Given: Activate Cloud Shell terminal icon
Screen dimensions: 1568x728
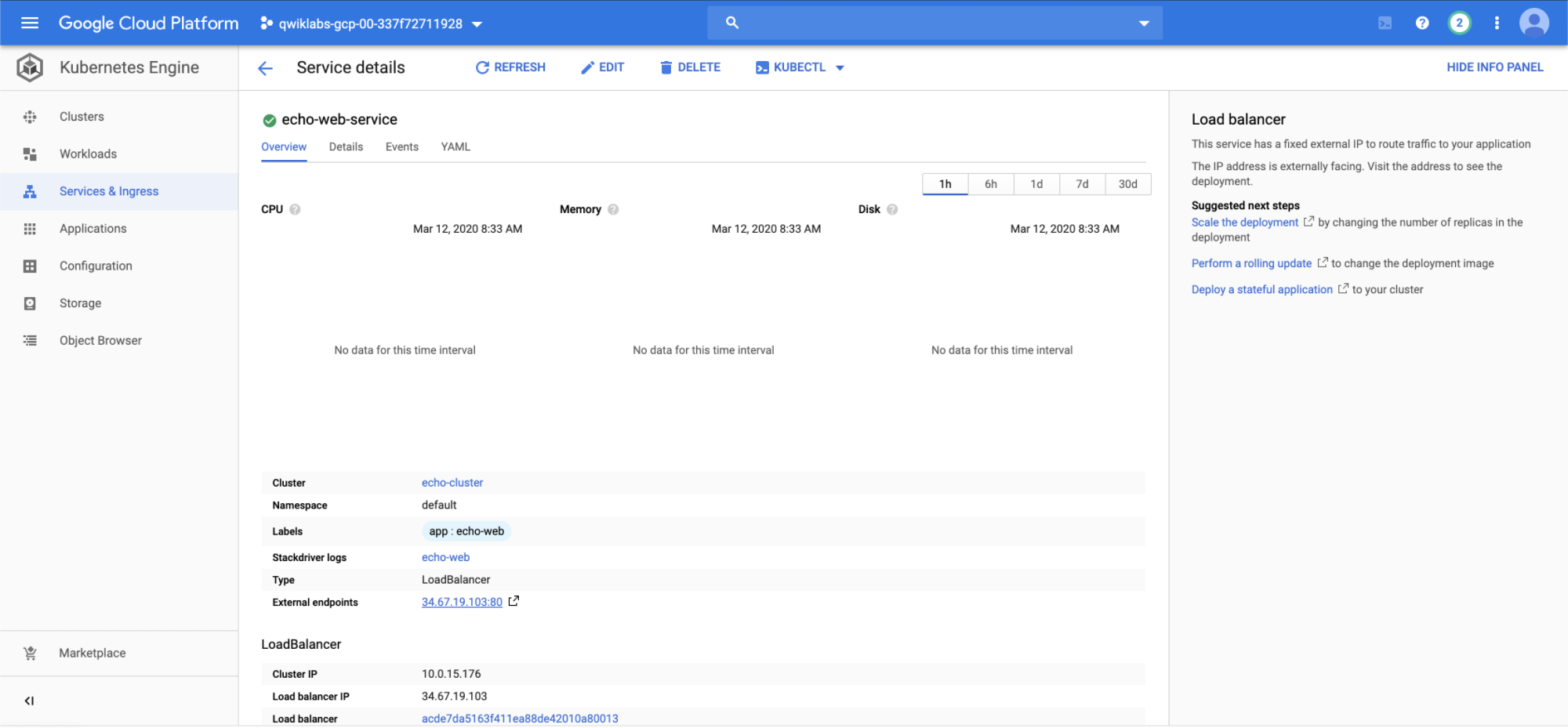Looking at the screenshot, I should click(x=1385, y=23).
